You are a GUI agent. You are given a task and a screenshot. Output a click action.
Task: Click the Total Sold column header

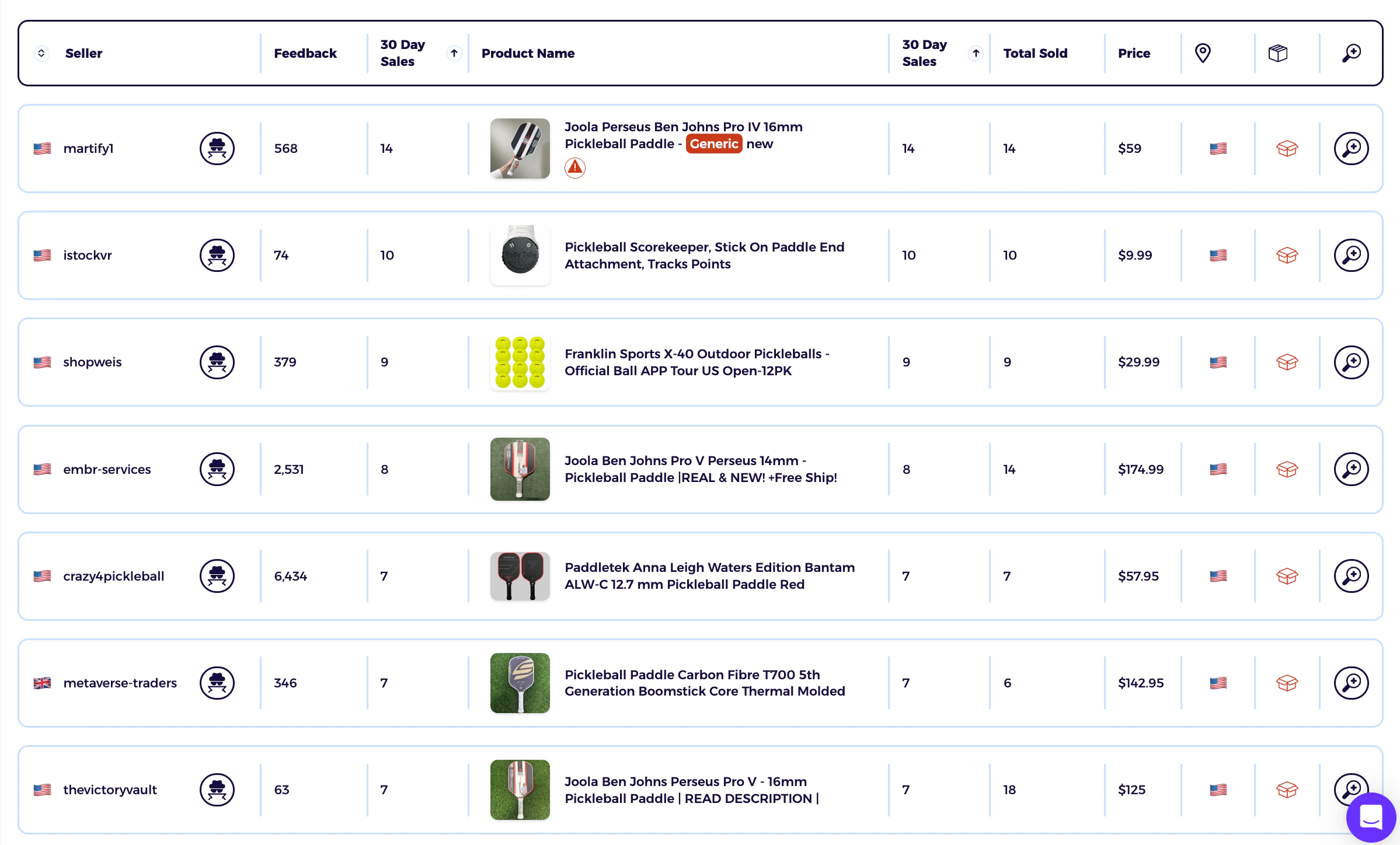(1035, 53)
